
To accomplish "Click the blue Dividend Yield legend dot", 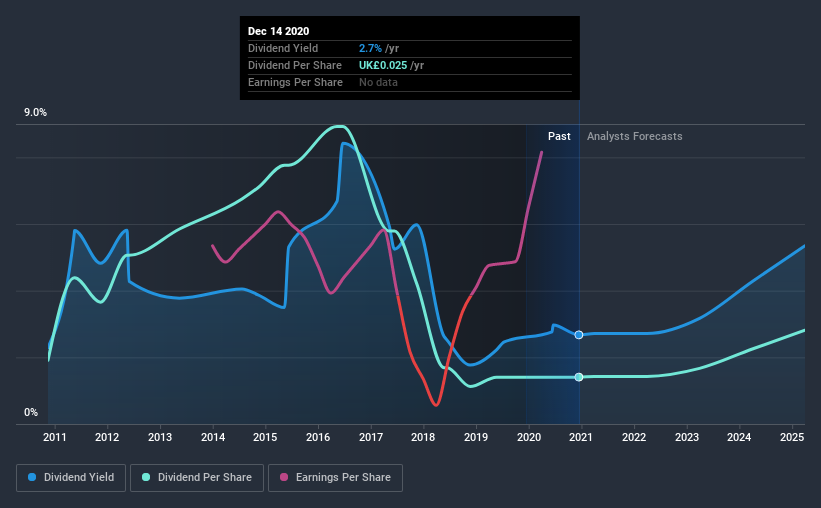I will [x=32, y=478].
